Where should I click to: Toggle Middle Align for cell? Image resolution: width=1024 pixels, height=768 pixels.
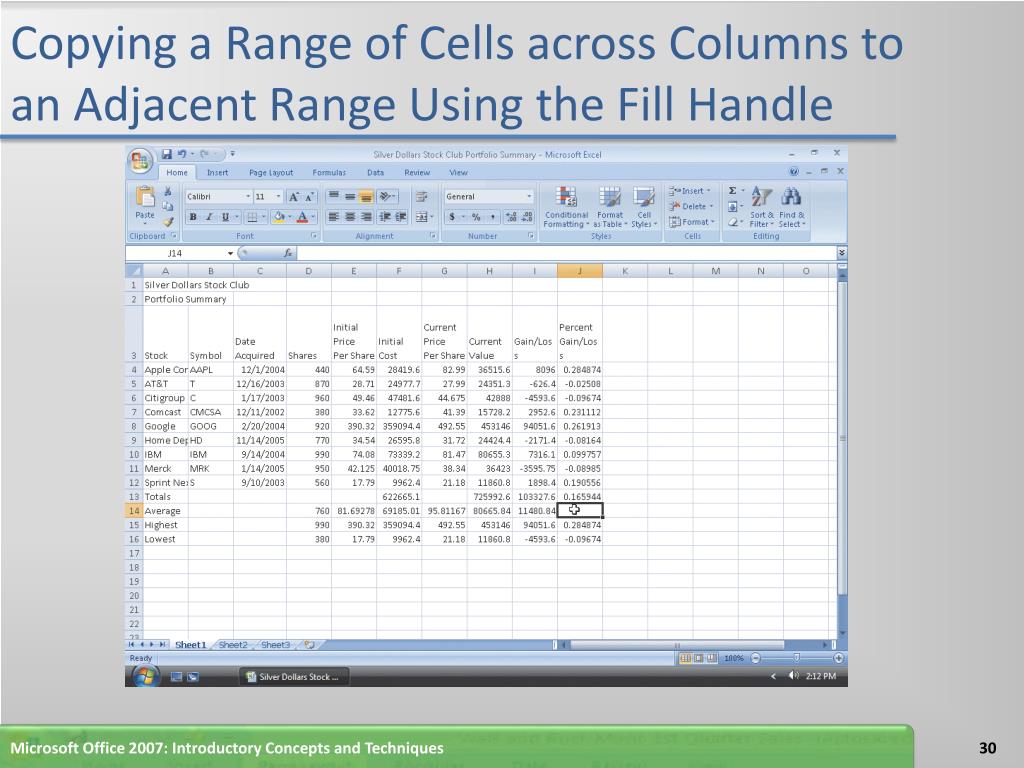[350, 197]
